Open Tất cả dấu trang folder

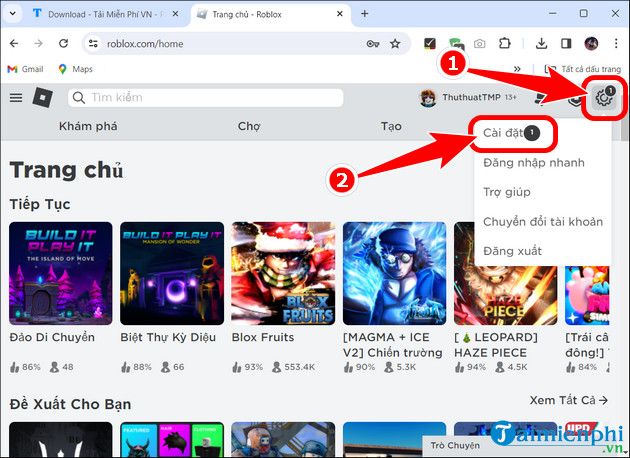tap(583, 69)
